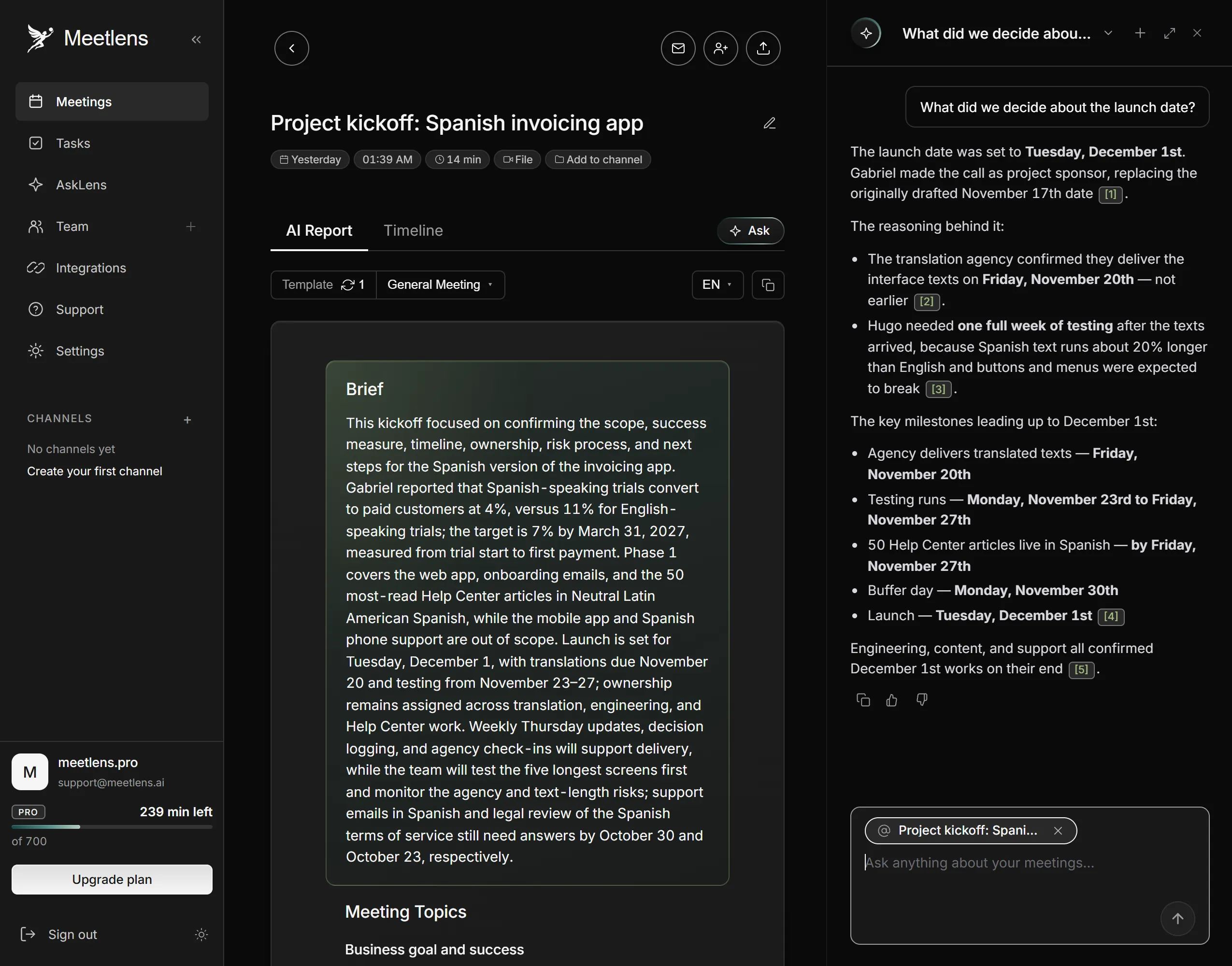Click the Meetlens bird logo
The width and height of the screenshot is (1232, 966).
[x=40, y=39]
